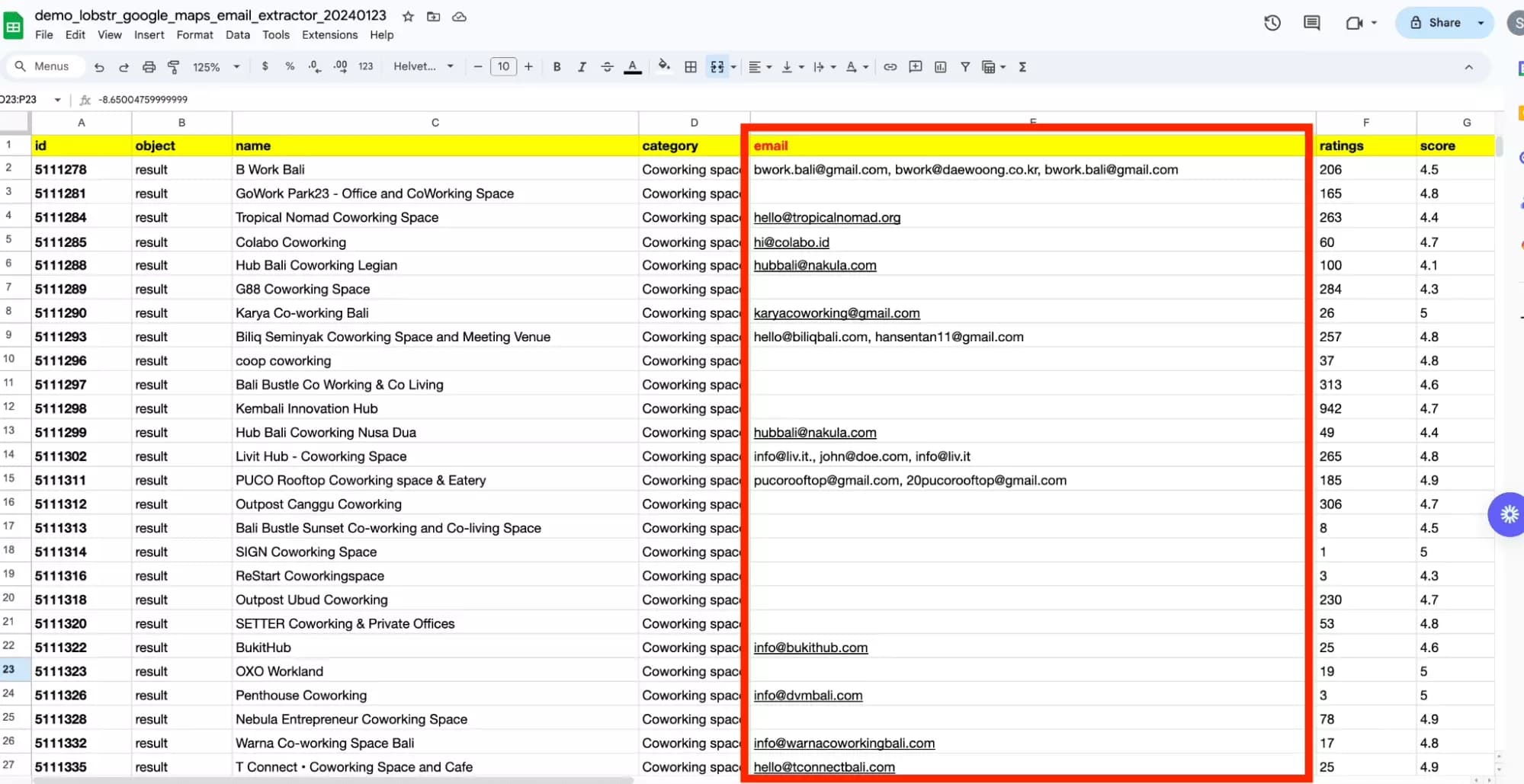Open the Data menu

(237, 35)
